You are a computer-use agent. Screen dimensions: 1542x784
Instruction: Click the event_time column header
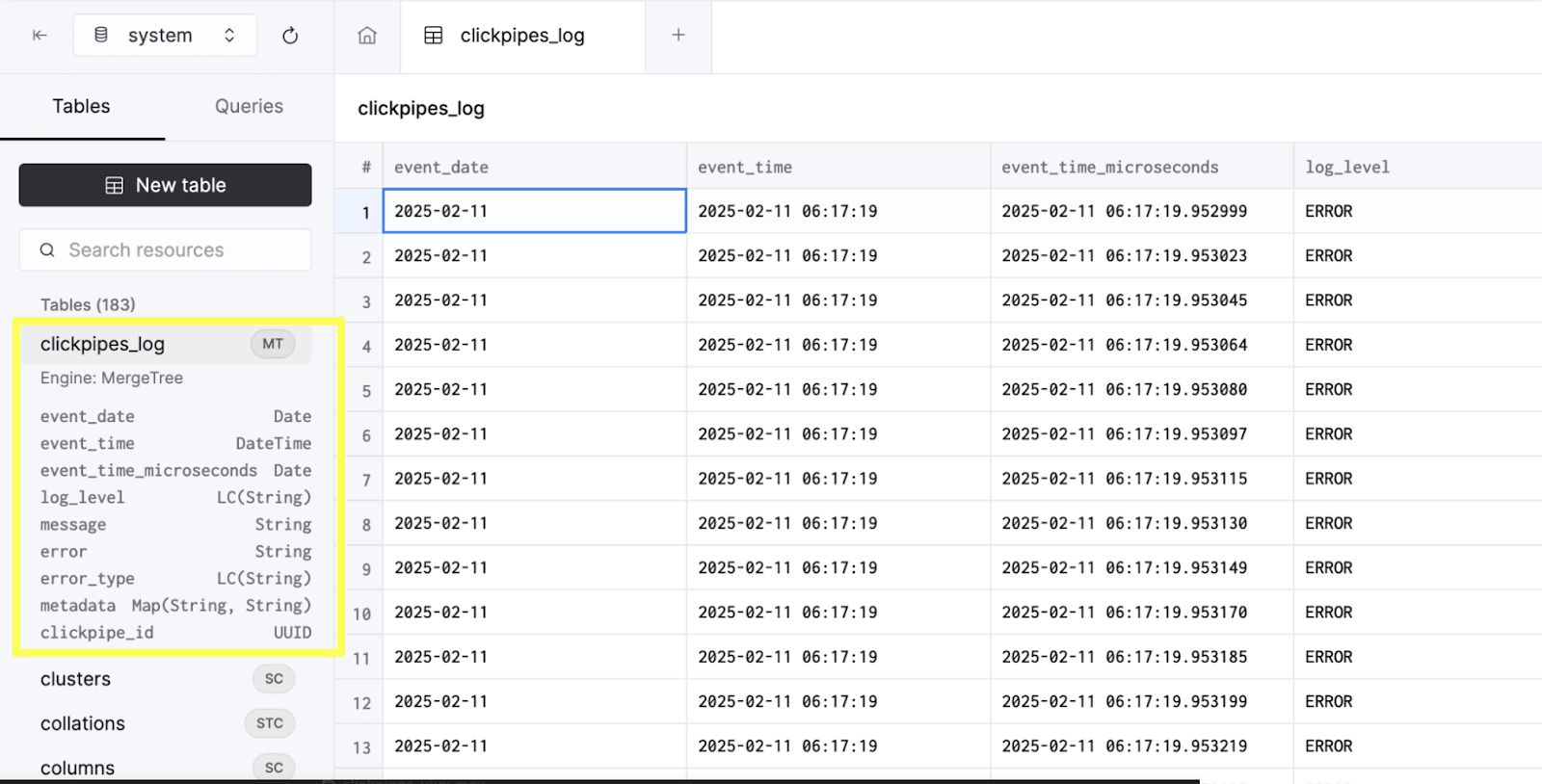click(x=745, y=167)
